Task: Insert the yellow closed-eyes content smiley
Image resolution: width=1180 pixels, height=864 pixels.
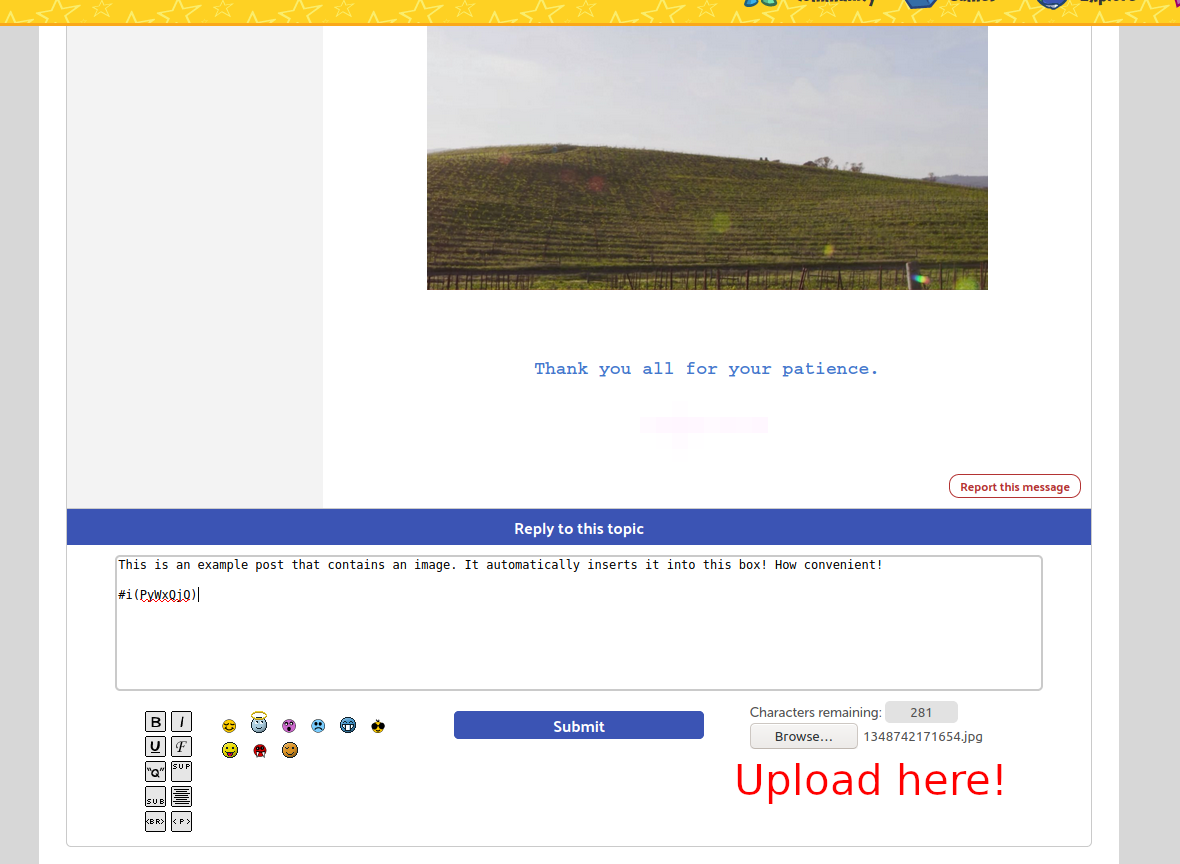Action: [230, 726]
